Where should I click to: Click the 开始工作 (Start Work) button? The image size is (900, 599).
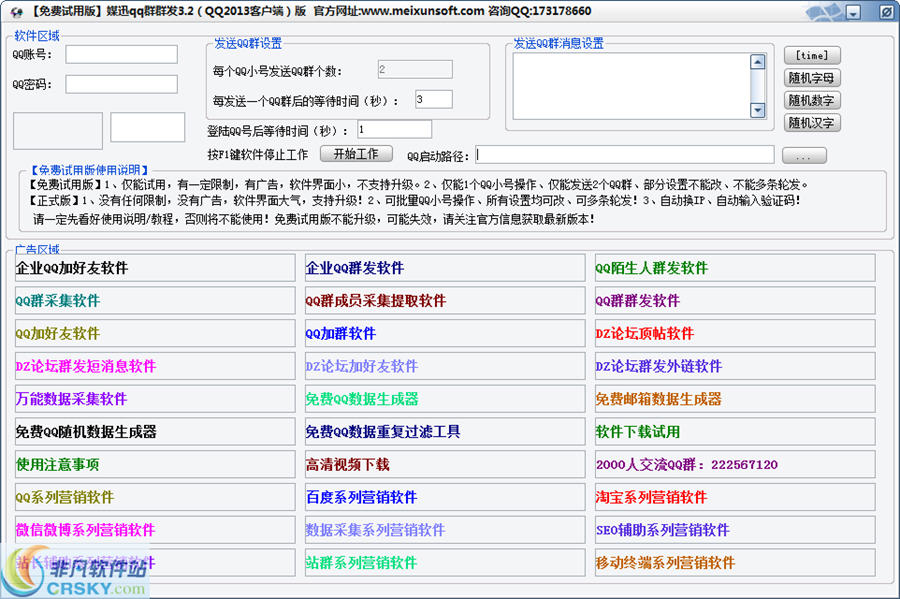[356, 156]
